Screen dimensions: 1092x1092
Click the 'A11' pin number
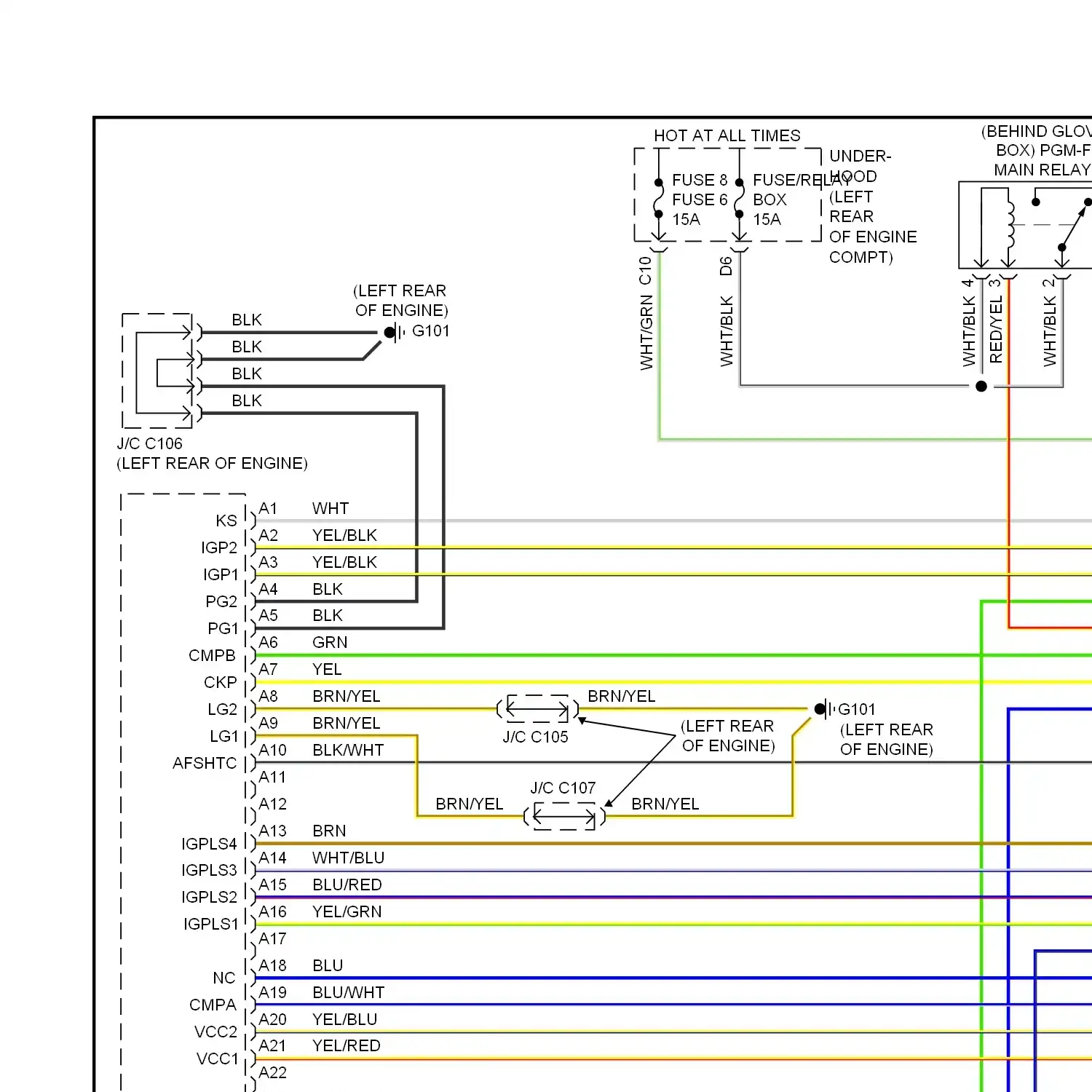pos(272,778)
